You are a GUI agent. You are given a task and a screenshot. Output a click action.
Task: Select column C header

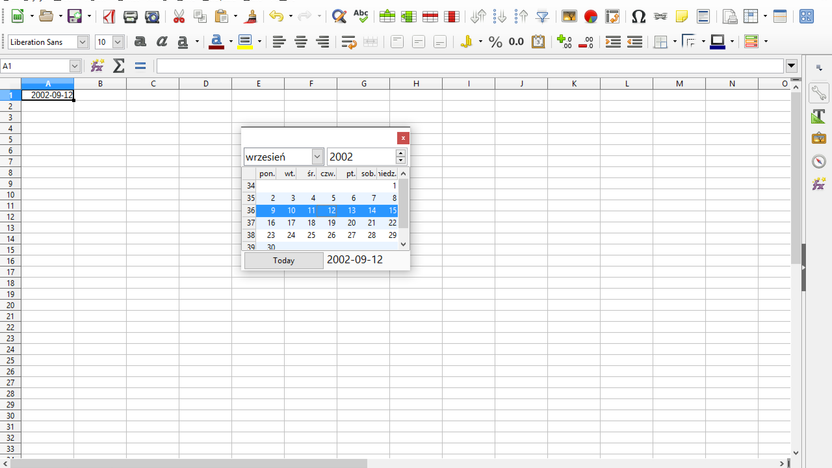click(153, 83)
